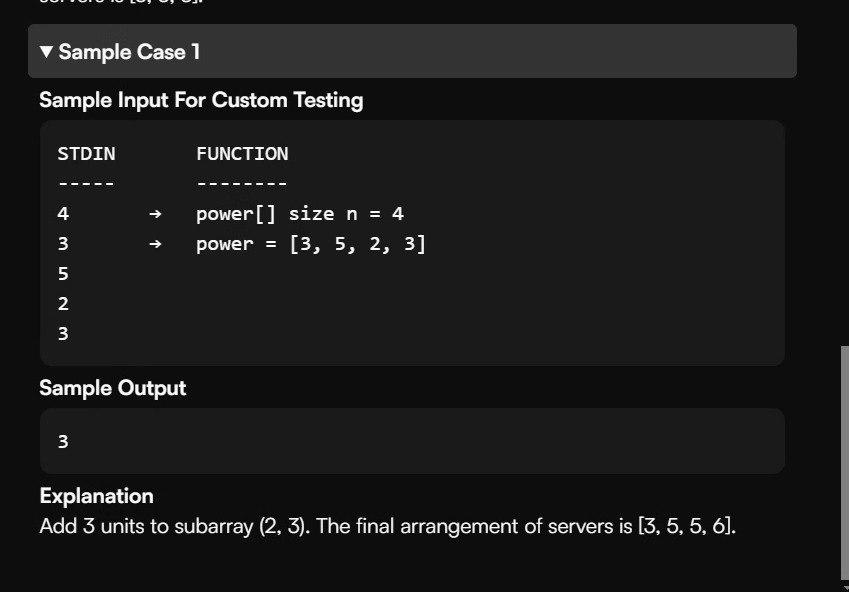Click the text power[] size n = 4
The height and width of the screenshot is (592, 849).
point(299,214)
